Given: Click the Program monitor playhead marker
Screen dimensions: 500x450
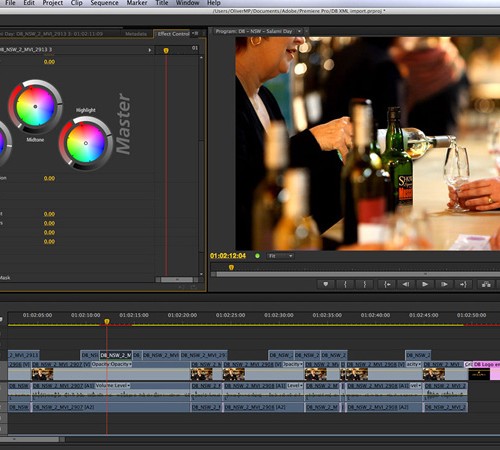Looking at the screenshot, I should click(x=231, y=267).
